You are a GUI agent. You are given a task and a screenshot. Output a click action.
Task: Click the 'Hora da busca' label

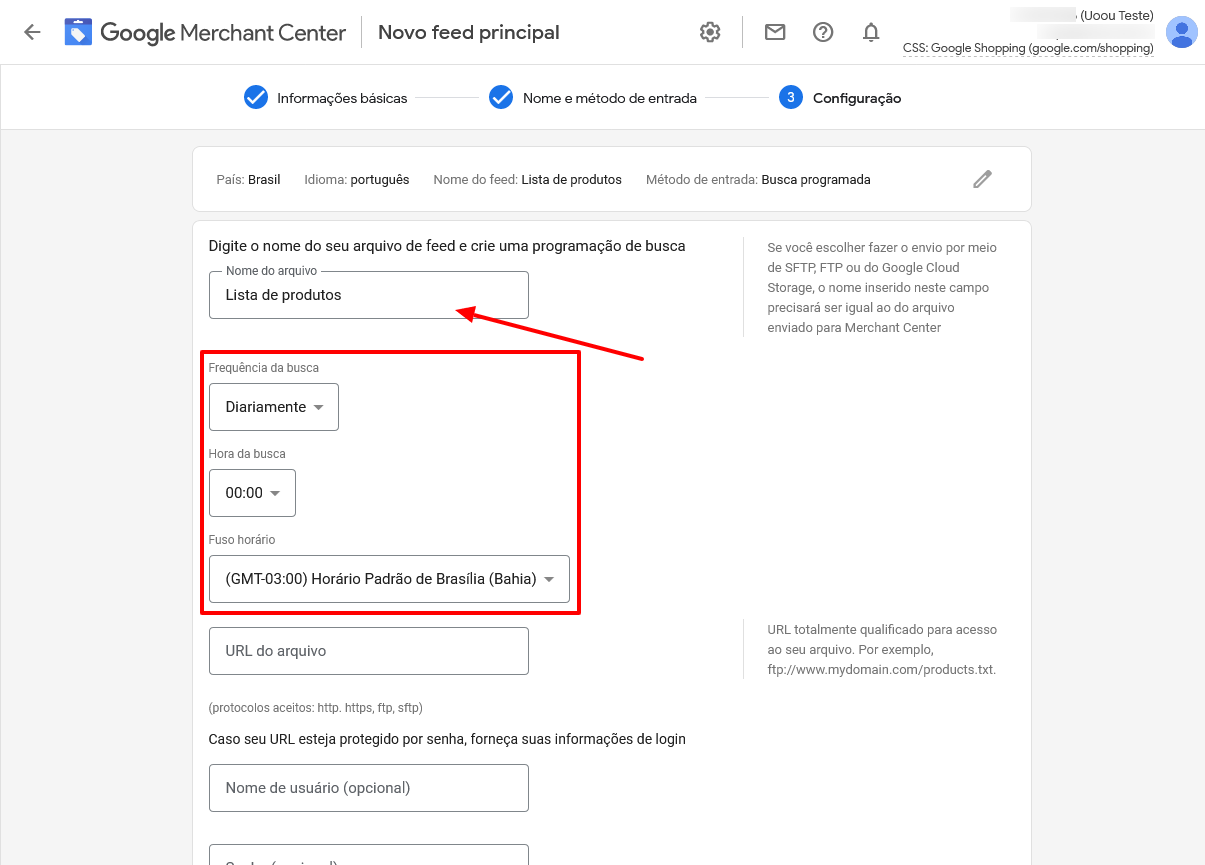pyautogui.click(x=247, y=454)
